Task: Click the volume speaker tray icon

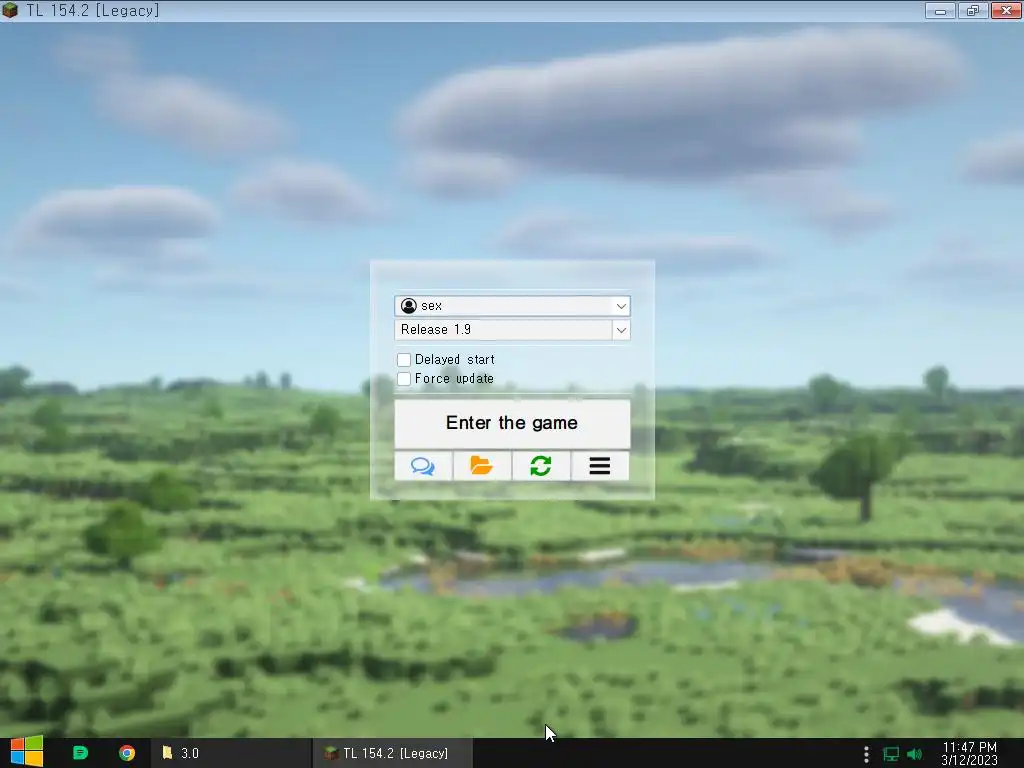Action: coord(915,754)
